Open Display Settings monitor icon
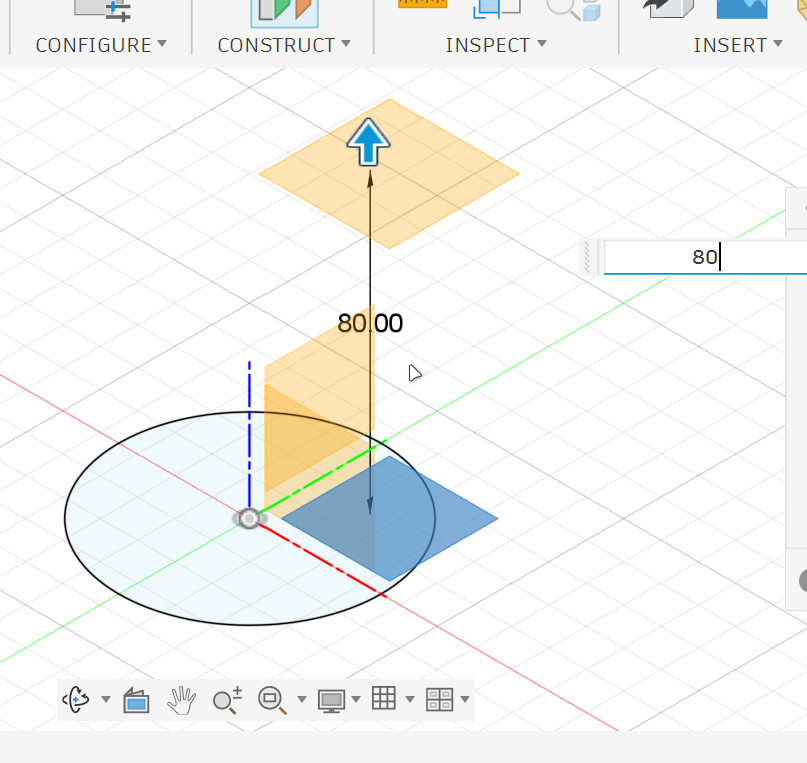The image size is (807, 763). 331,701
